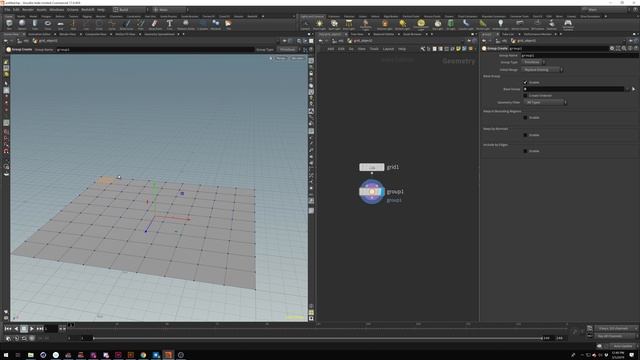Select the Box shelf tool
640x360 pixels.
pos(9,24)
